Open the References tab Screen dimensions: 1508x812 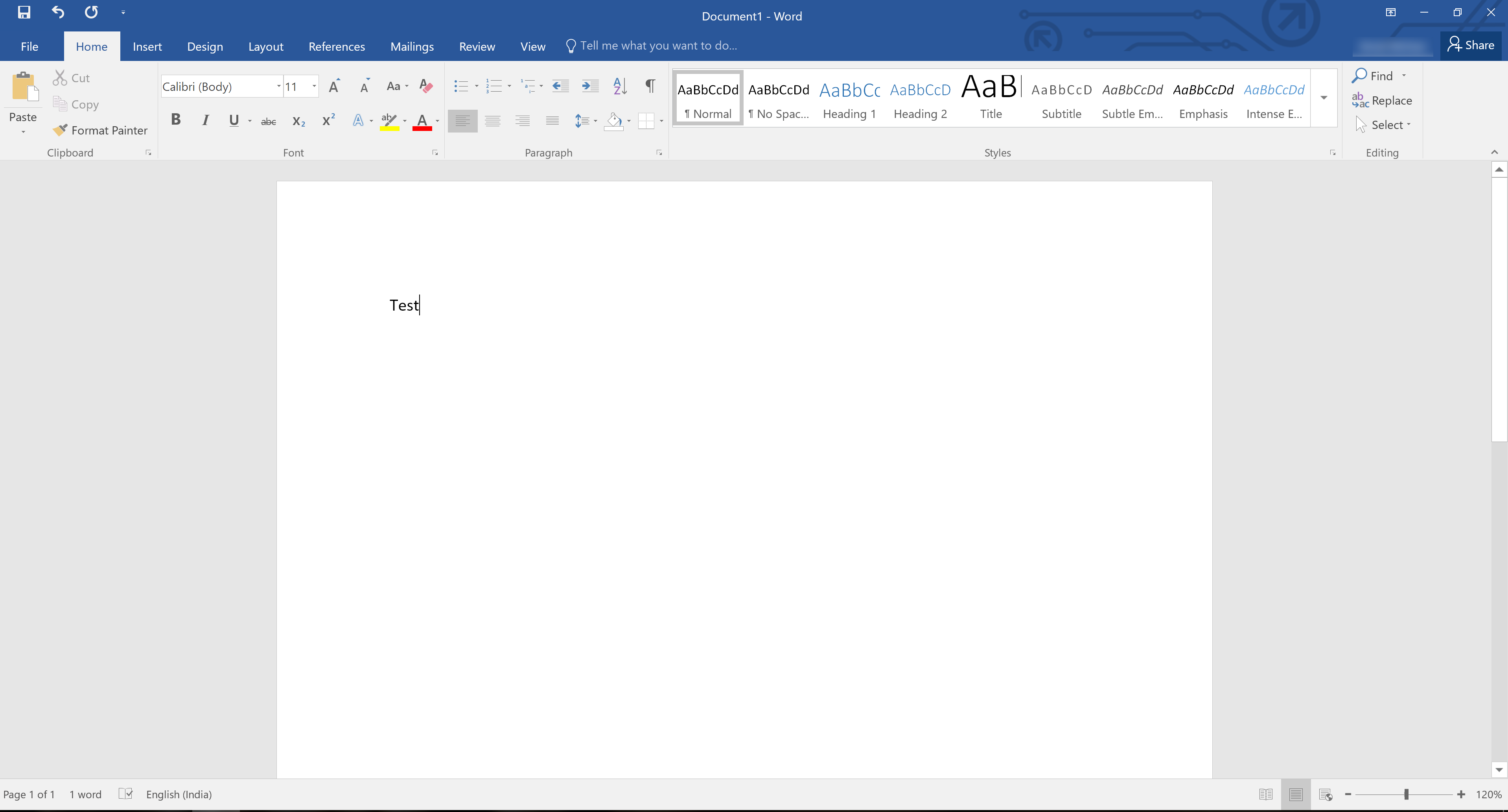(x=337, y=46)
